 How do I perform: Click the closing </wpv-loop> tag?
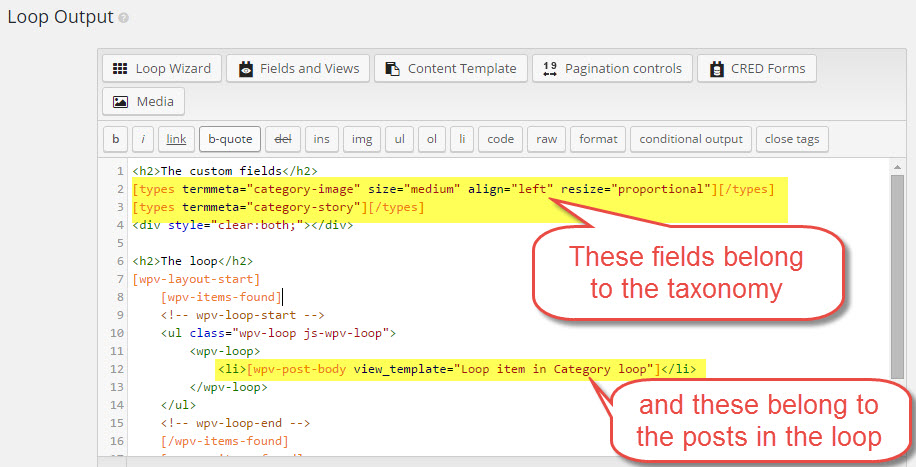click(228, 387)
